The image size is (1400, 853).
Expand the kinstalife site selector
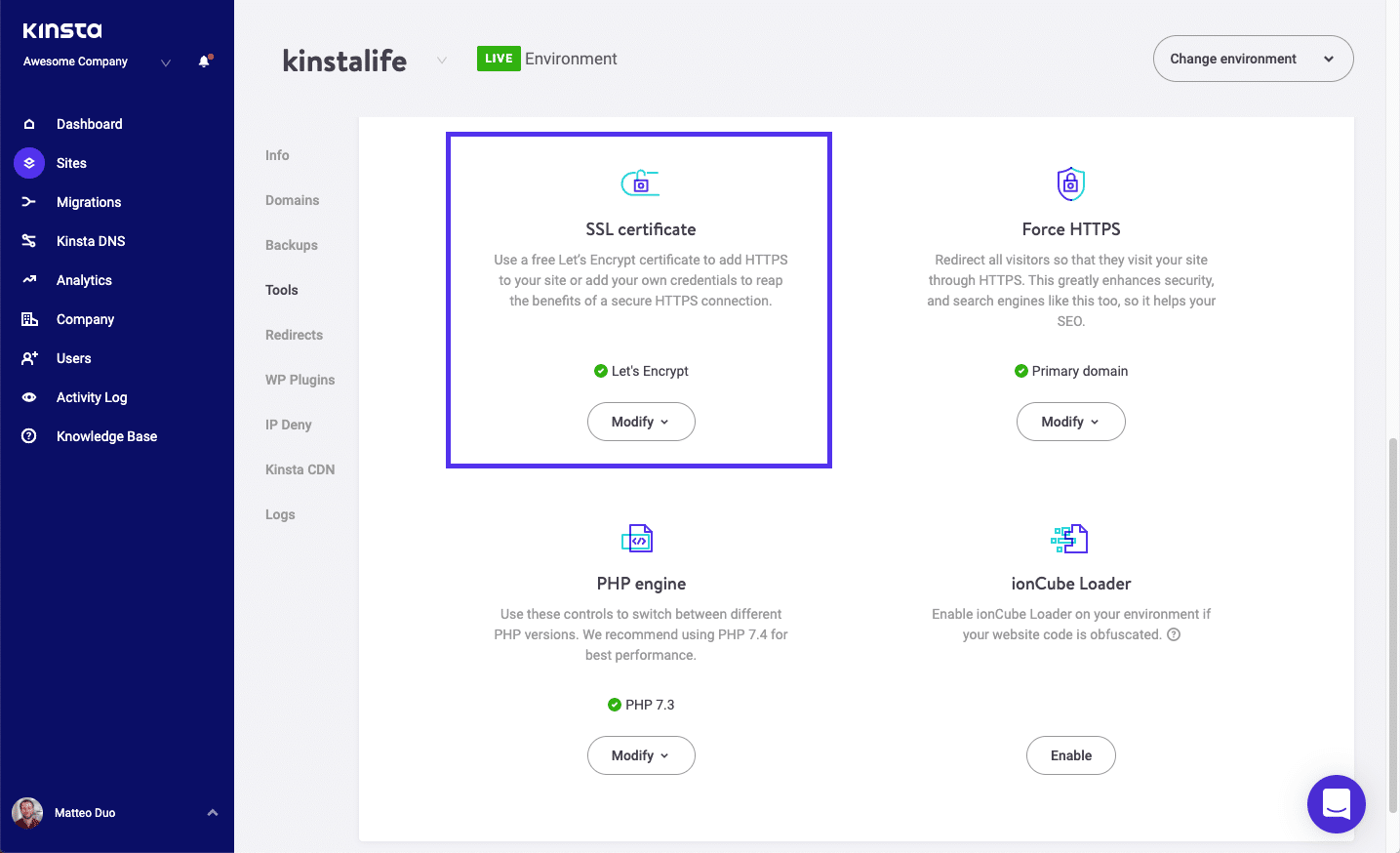click(x=441, y=60)
